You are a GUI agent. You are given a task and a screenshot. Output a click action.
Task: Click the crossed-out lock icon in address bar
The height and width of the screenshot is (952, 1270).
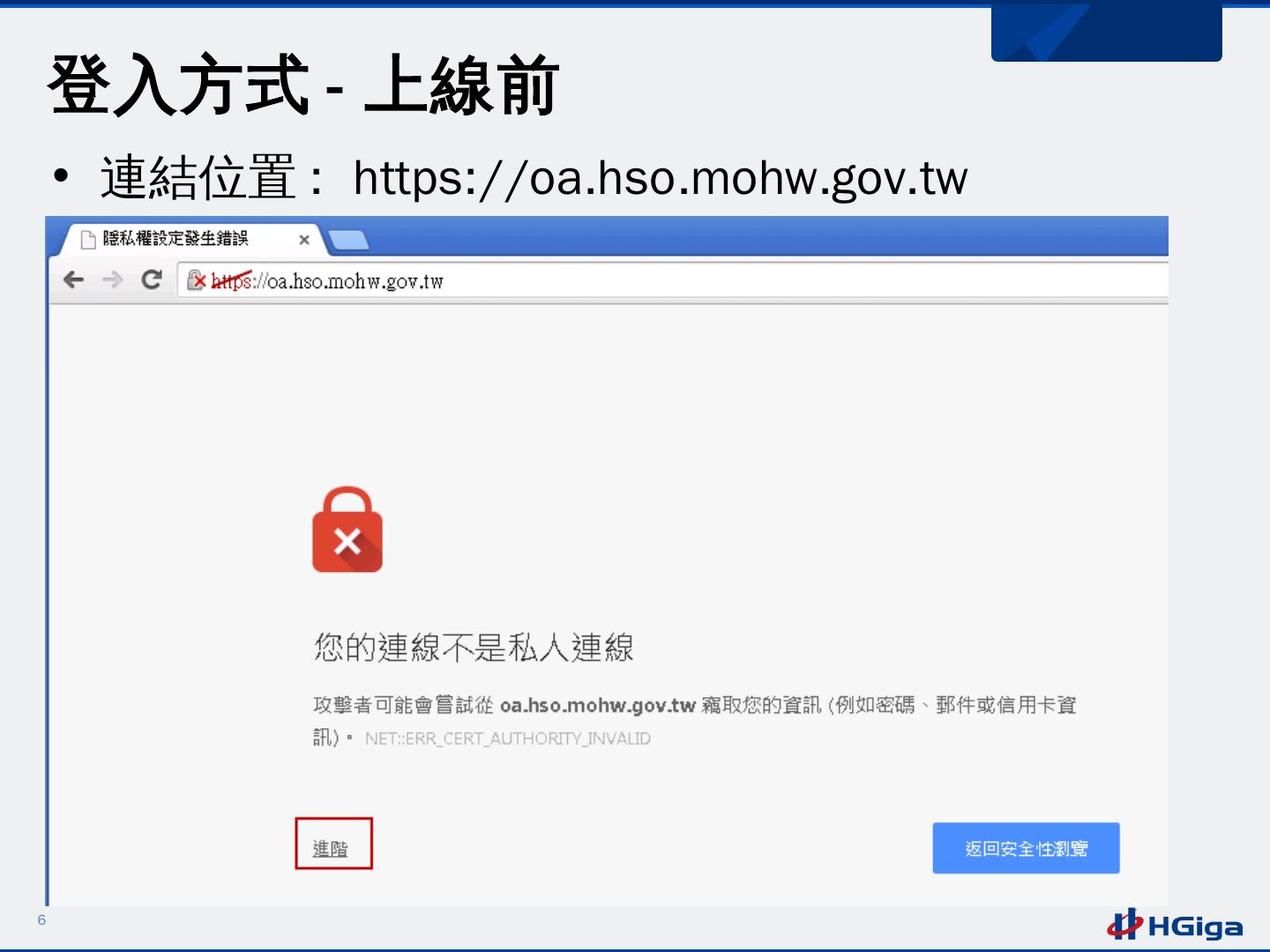pos(197,280)
